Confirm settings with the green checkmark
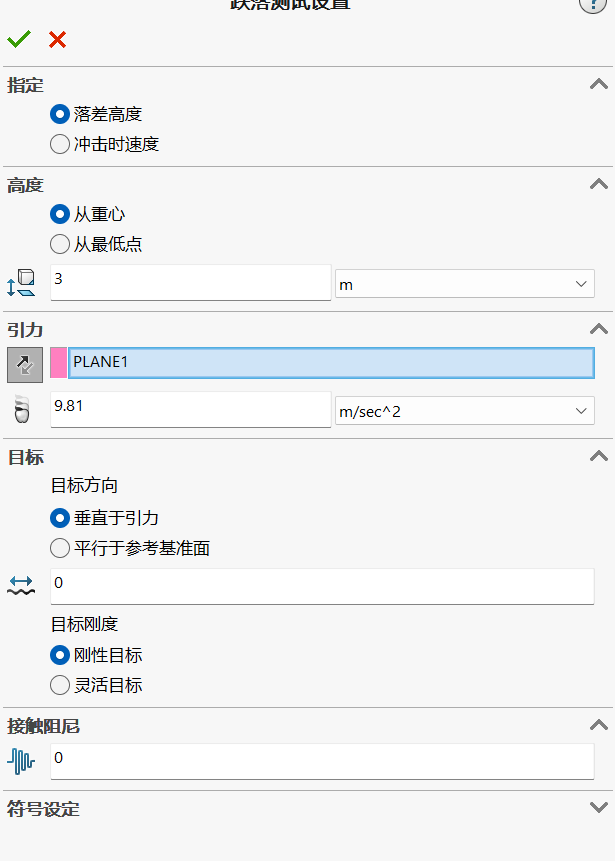615x861 pixels. 19,39
